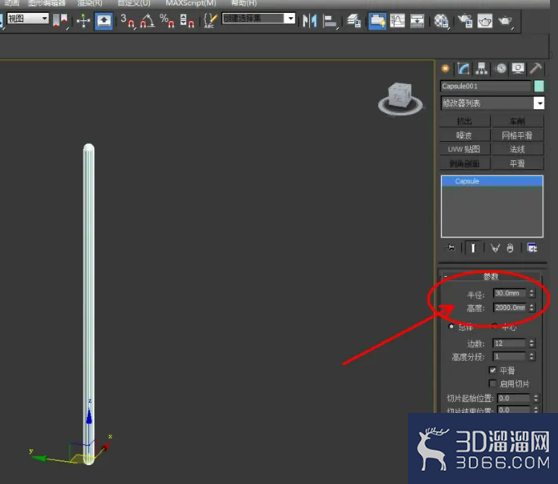558x484 pixels.
Task: Select the Select and Manipulate tool
Action: tap(83, 21)
